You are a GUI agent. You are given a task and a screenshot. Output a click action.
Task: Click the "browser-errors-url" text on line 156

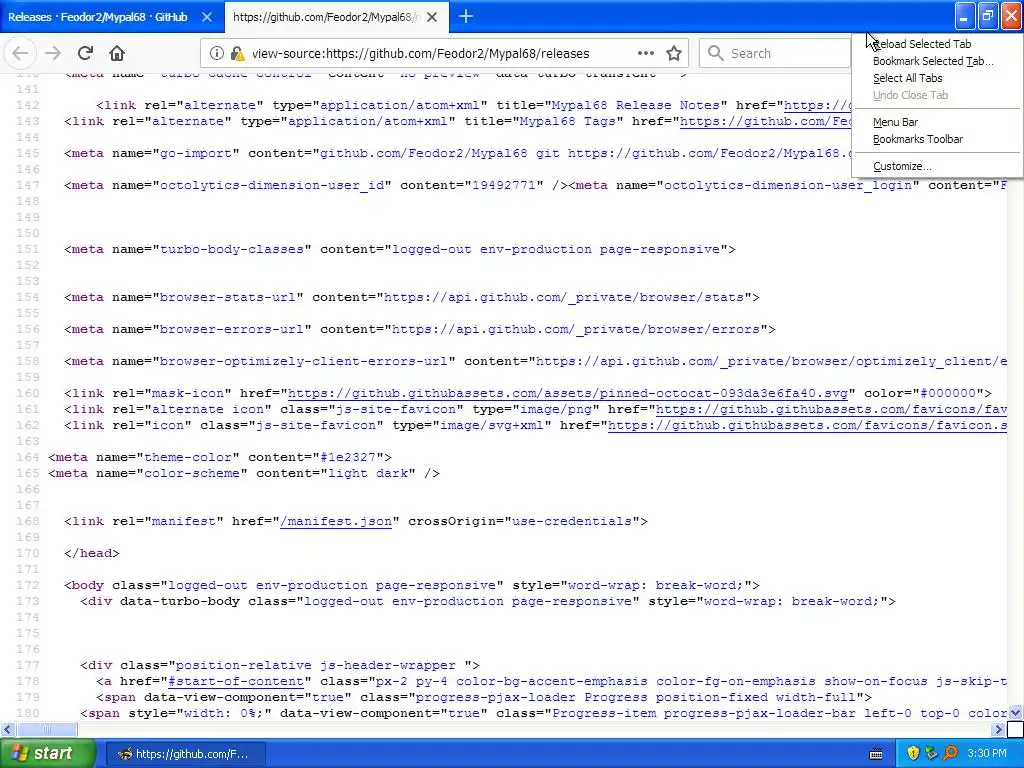(x=232, y=329)
